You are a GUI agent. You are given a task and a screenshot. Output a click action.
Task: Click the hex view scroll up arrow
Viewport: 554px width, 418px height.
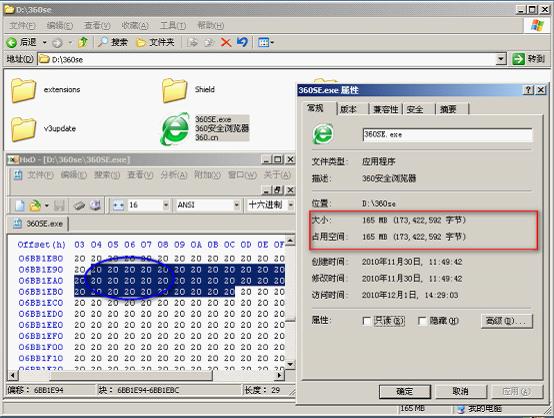coord(290,241)
